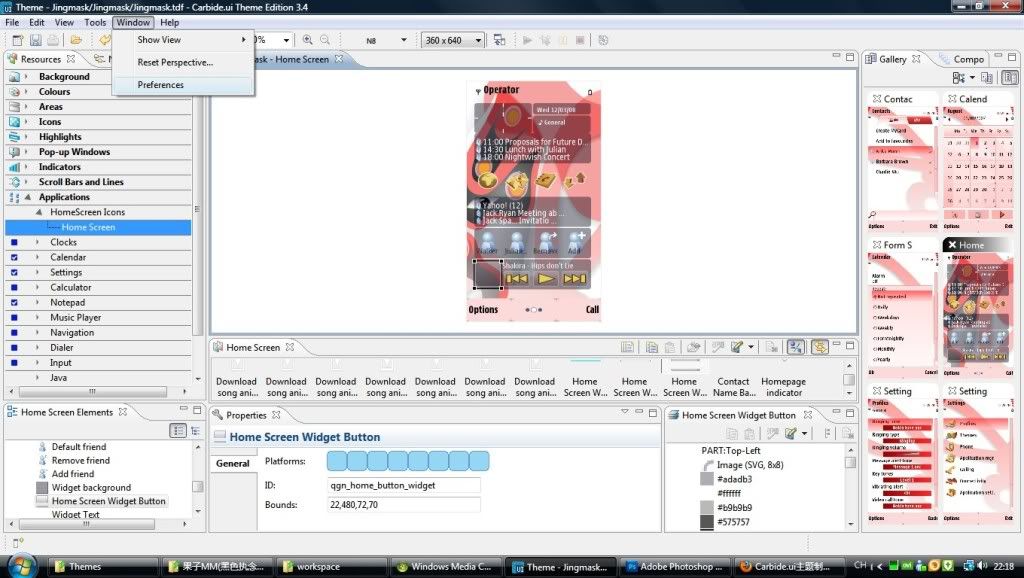Image resolution: width=1024 pixels, height=578 pixels.
Task: Click the zoom in magnifier icon
Action: coord(308,40)
